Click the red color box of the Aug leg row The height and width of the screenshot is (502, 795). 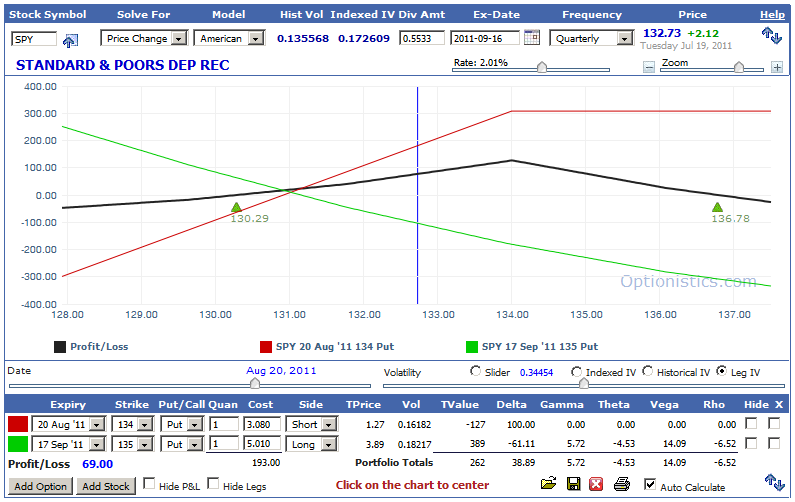point(18,424)
